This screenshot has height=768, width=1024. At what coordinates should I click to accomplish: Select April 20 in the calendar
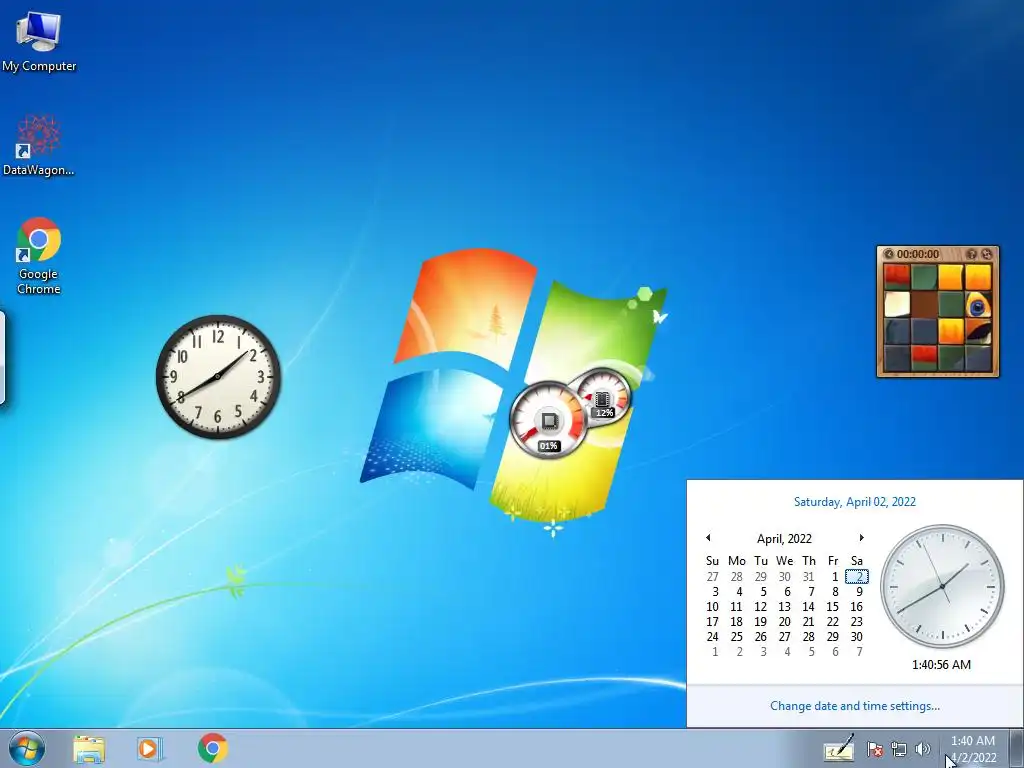(784, 622)
